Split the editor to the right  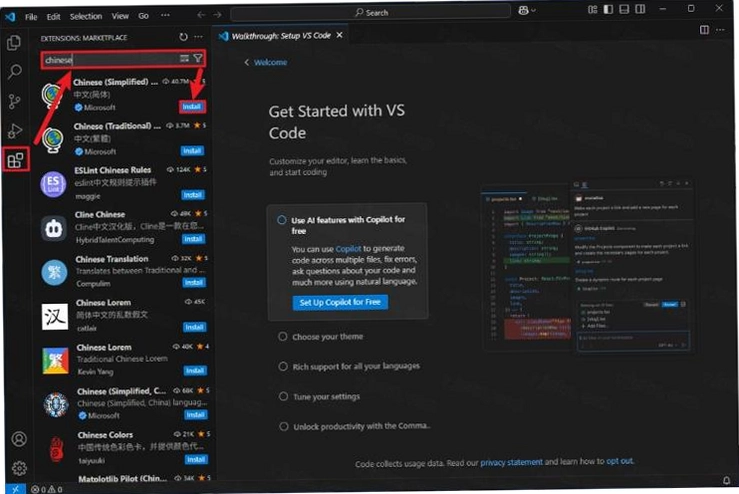coord(704,30)
